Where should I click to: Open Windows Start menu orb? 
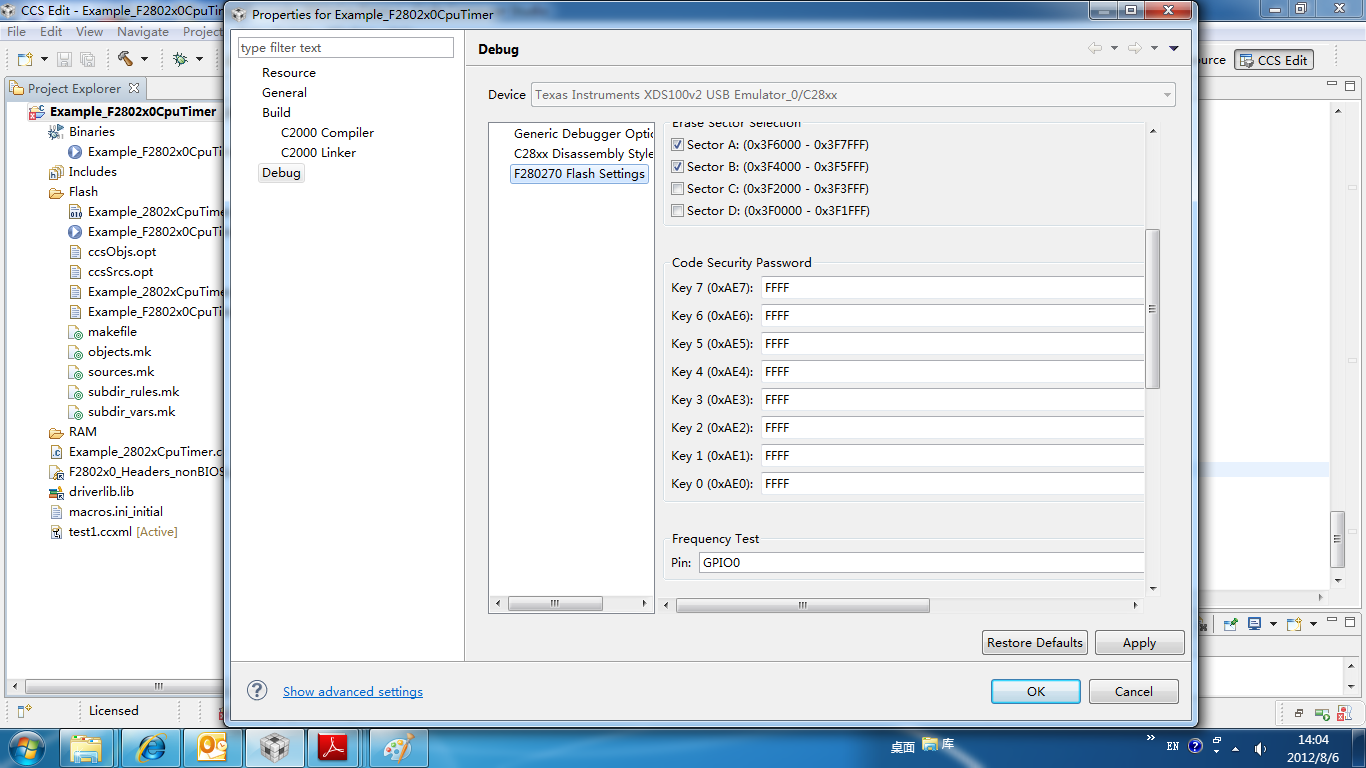click(25, 747)
